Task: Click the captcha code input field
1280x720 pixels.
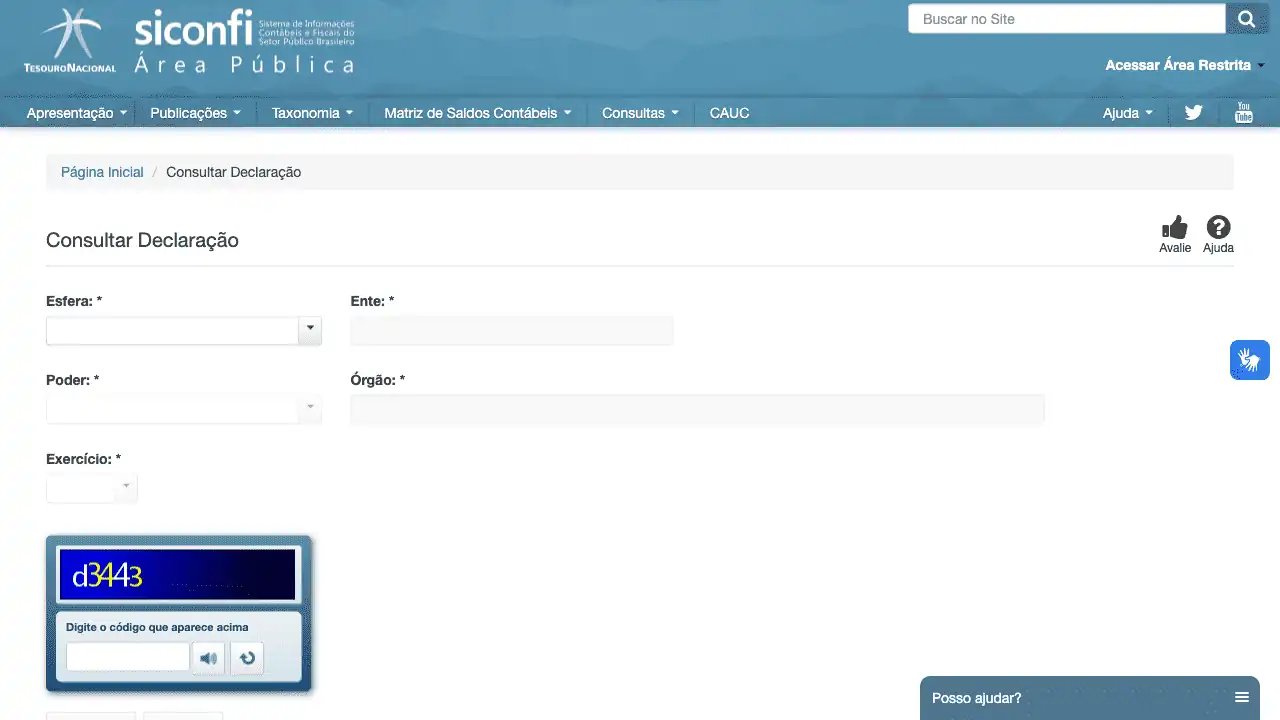Action: coord(127,657)
